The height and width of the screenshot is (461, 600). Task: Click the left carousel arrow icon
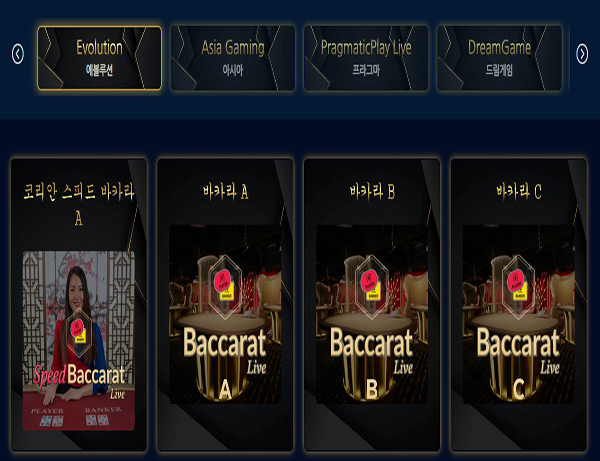tap(18, 54)
